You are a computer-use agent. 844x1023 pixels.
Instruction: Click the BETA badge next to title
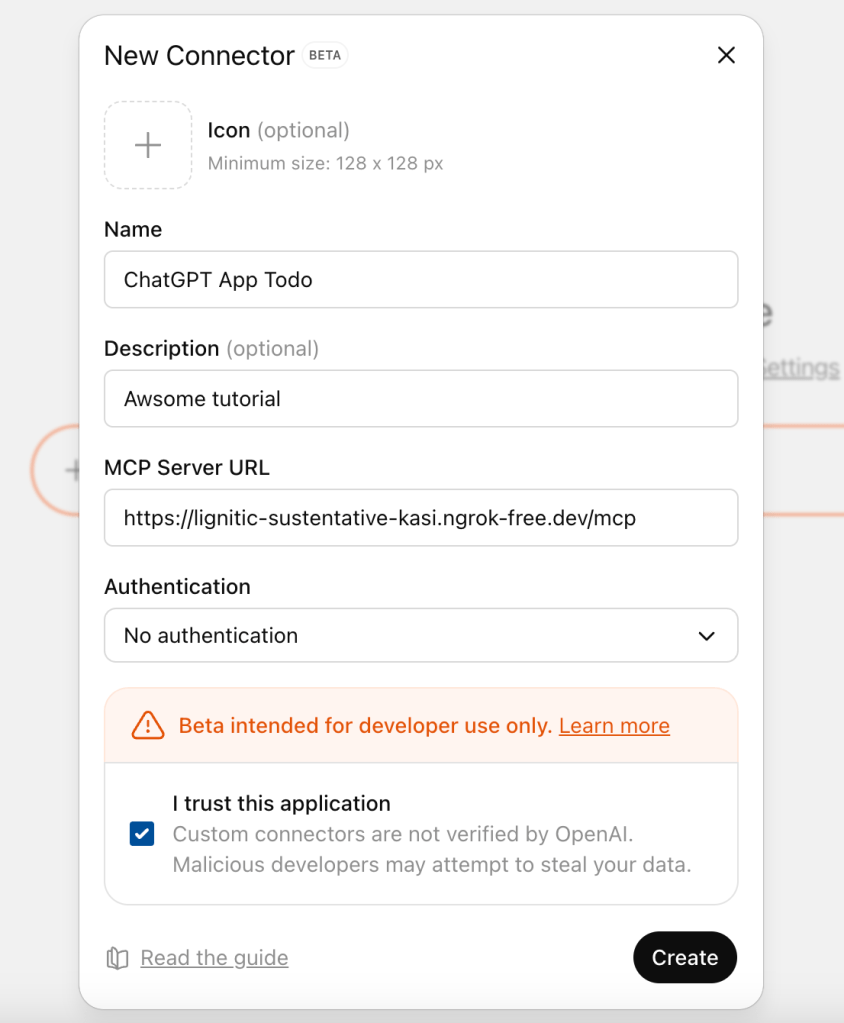click(x=325, y=56)
